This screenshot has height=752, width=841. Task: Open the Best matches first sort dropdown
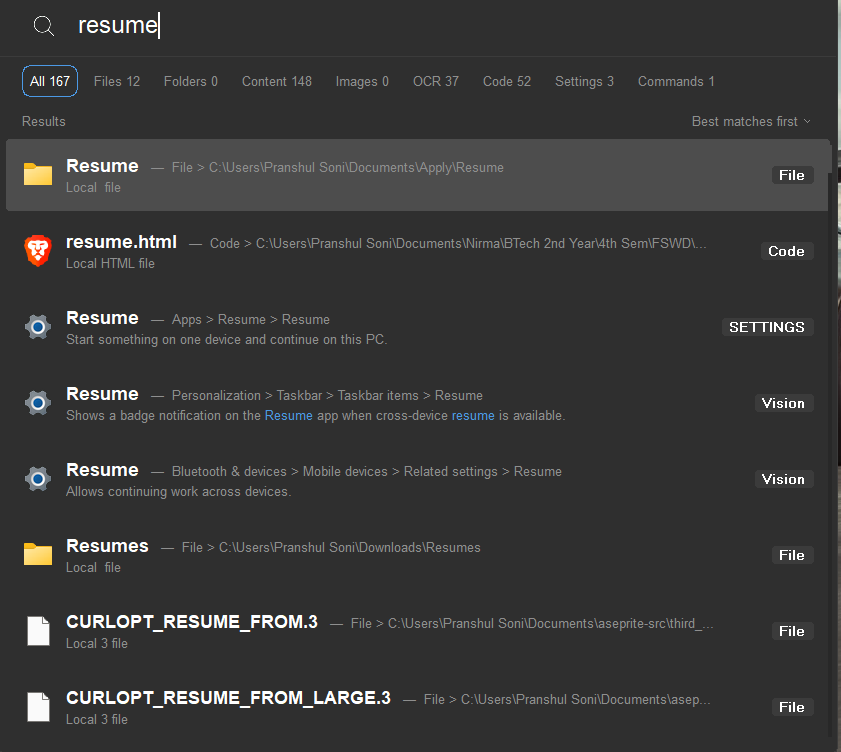click(x=751, y=122)
